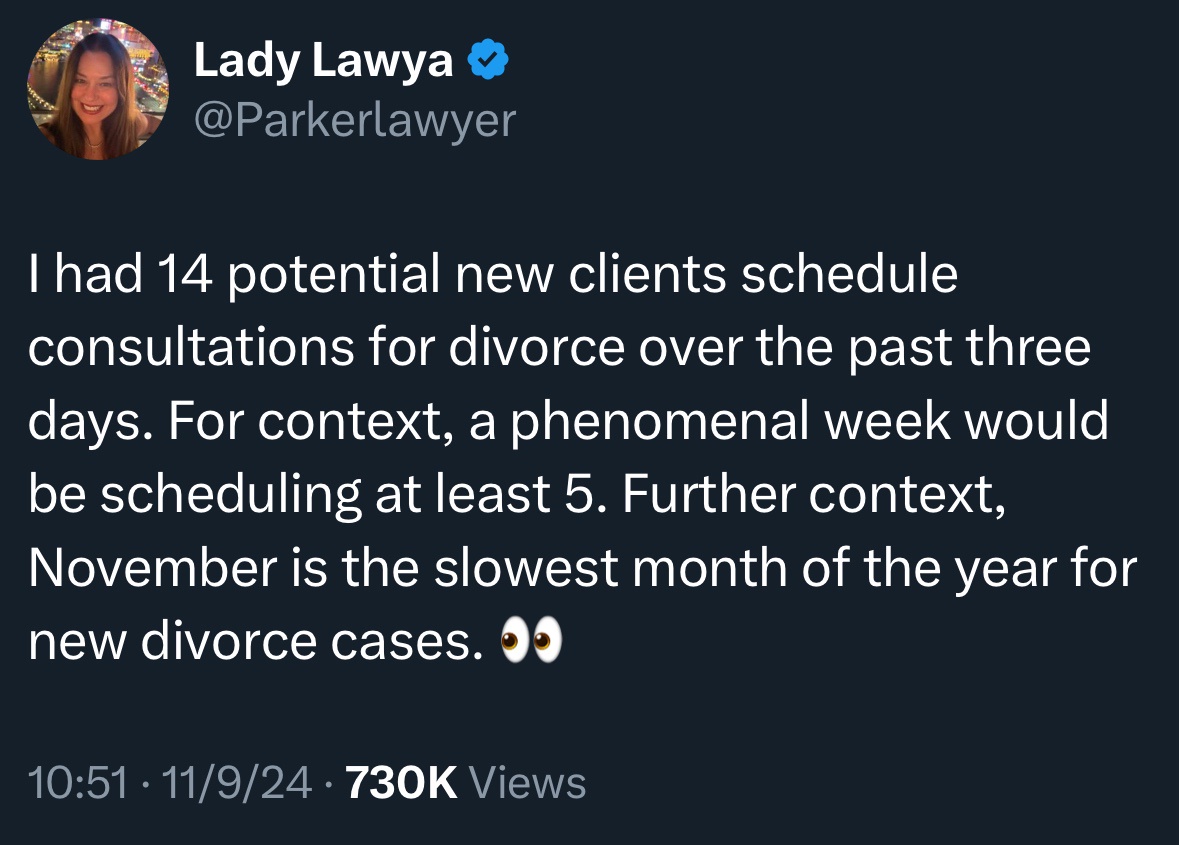The height and width of the screenshot is (845, 1179).
Task: Click the number 5 after 'at least'
Action: (x=579, y=495)
